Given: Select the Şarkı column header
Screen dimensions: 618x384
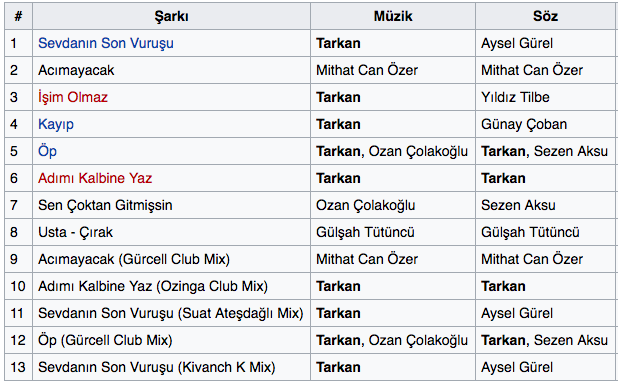Looking at the screenshot, I should tap(171, 16).
